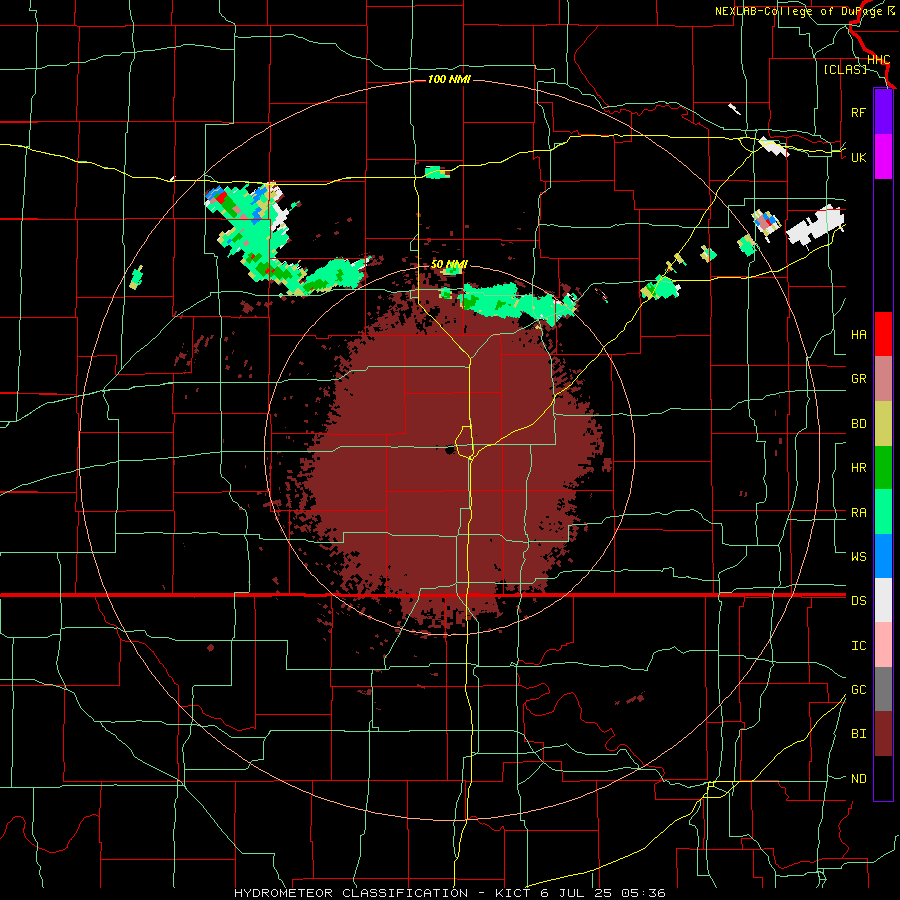Screen dimensions: 900x900
Task: Pick the dark green HR heavy rain swatch
Action: 883,468
